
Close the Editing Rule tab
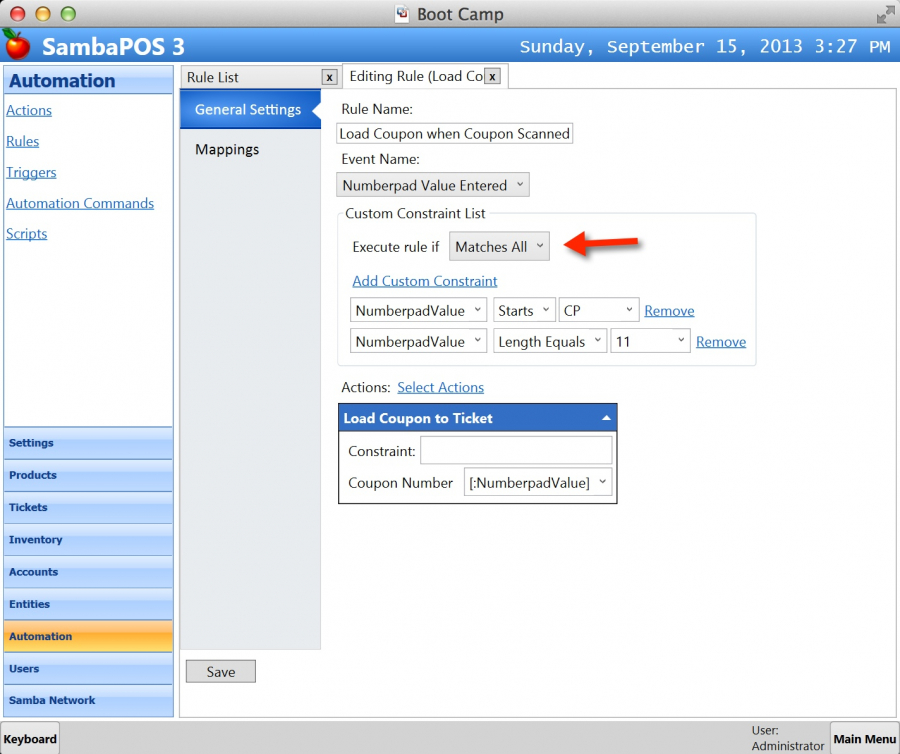[x=492, y=77]
